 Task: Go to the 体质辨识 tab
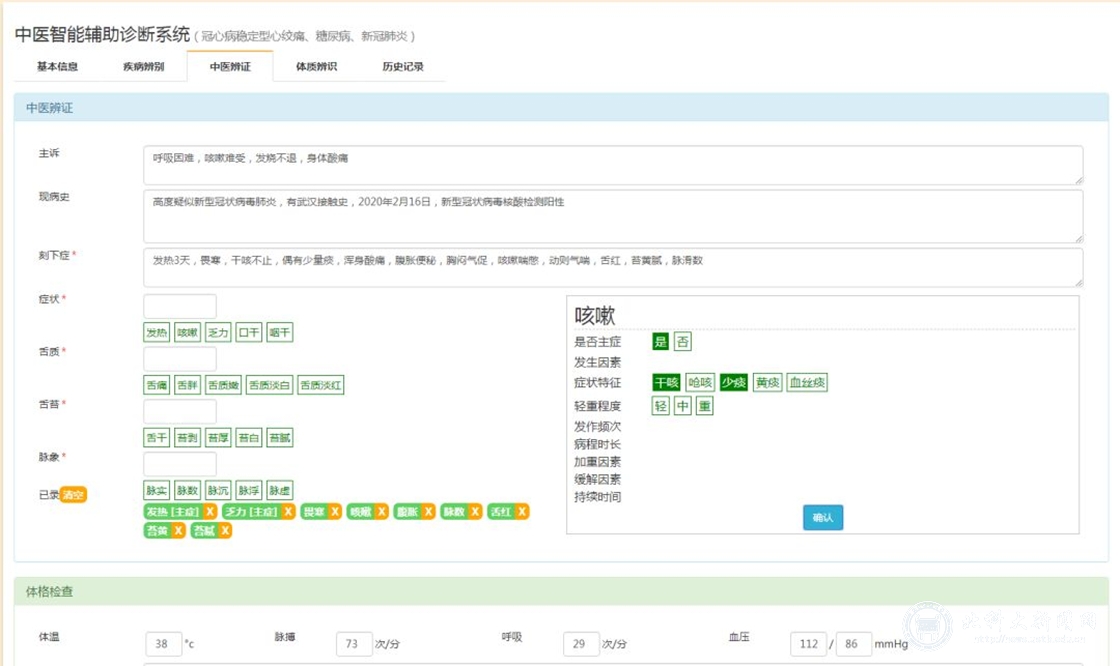point(316,66)
